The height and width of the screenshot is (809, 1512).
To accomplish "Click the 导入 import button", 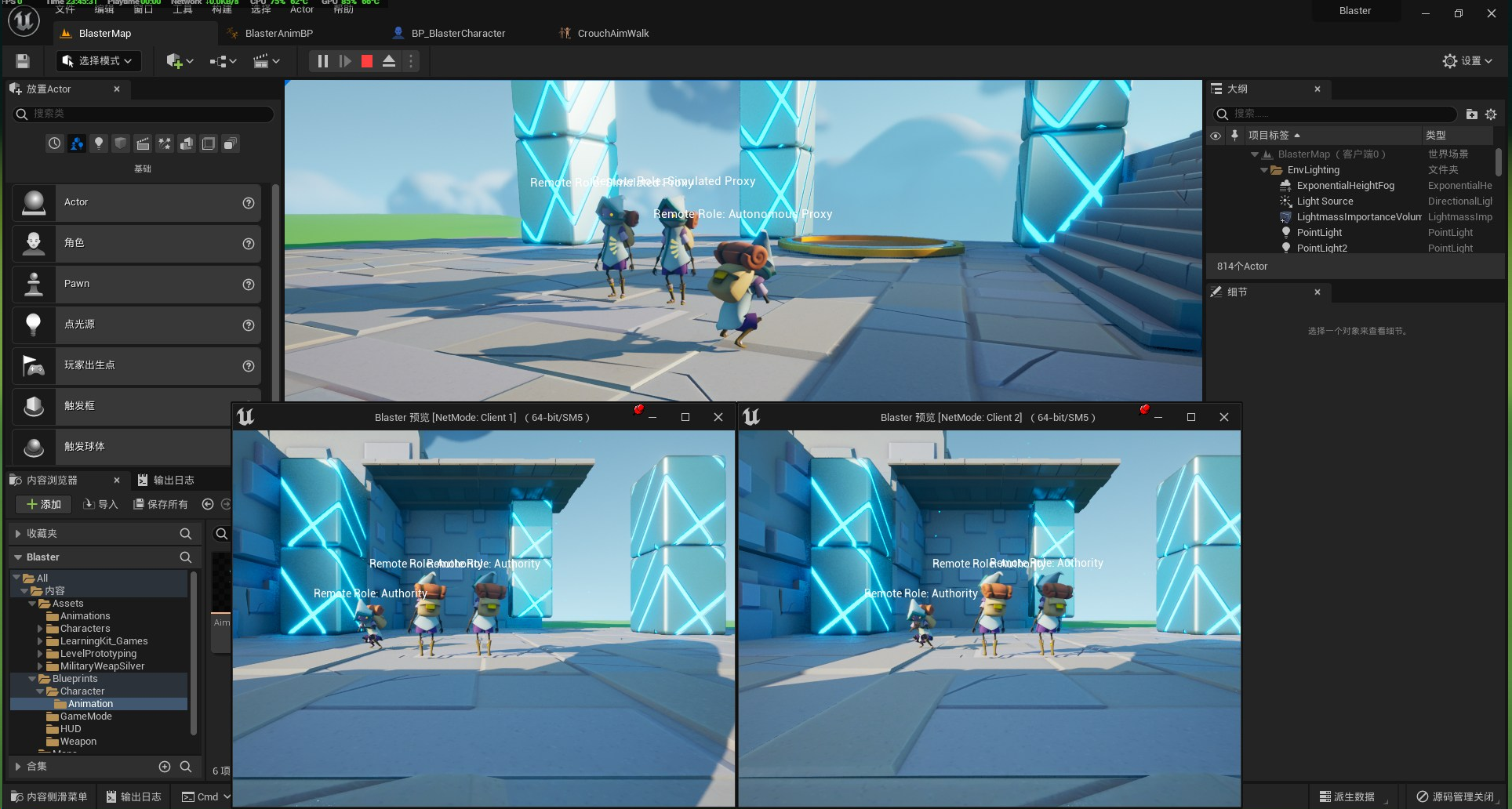I will 100,505.
